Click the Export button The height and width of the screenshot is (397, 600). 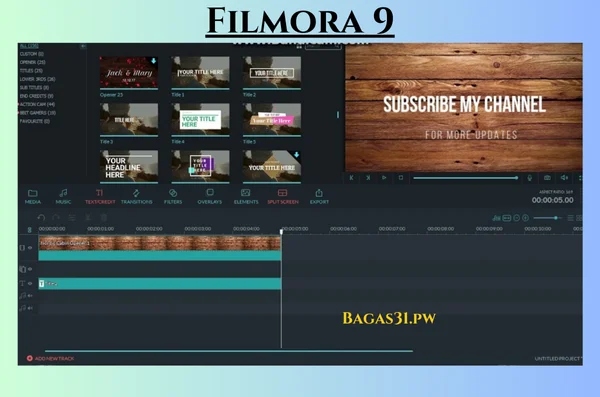(x=319, y=196)
